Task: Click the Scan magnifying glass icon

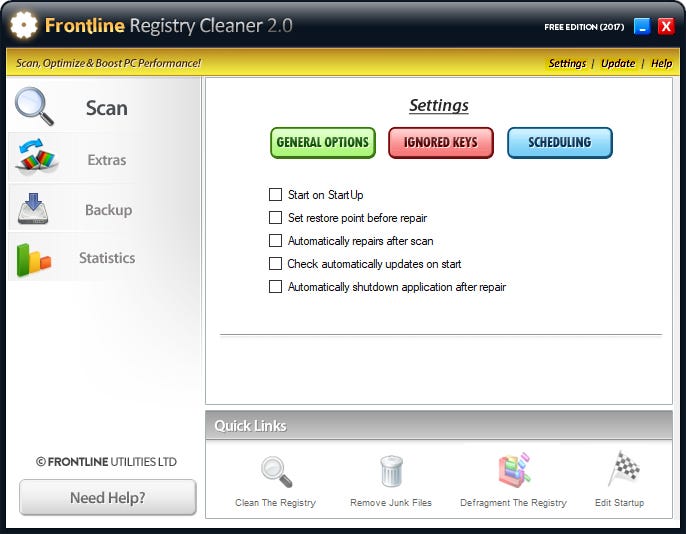Action: [x=34, y=106]
